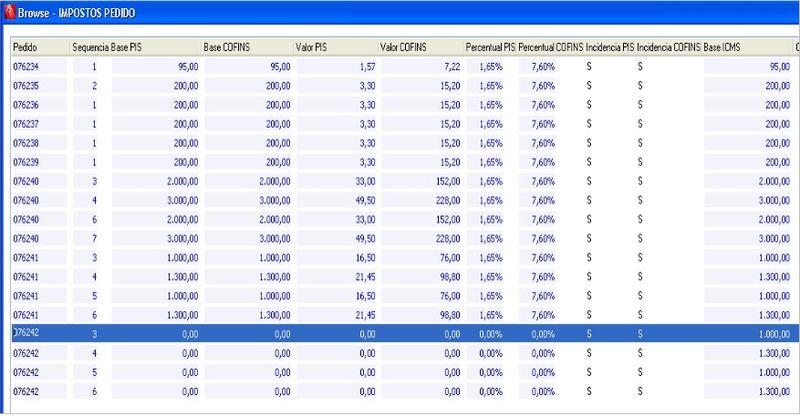Click the Percentual COFINS column header
The image size is (800, 416).
click(x=551, y=47)
